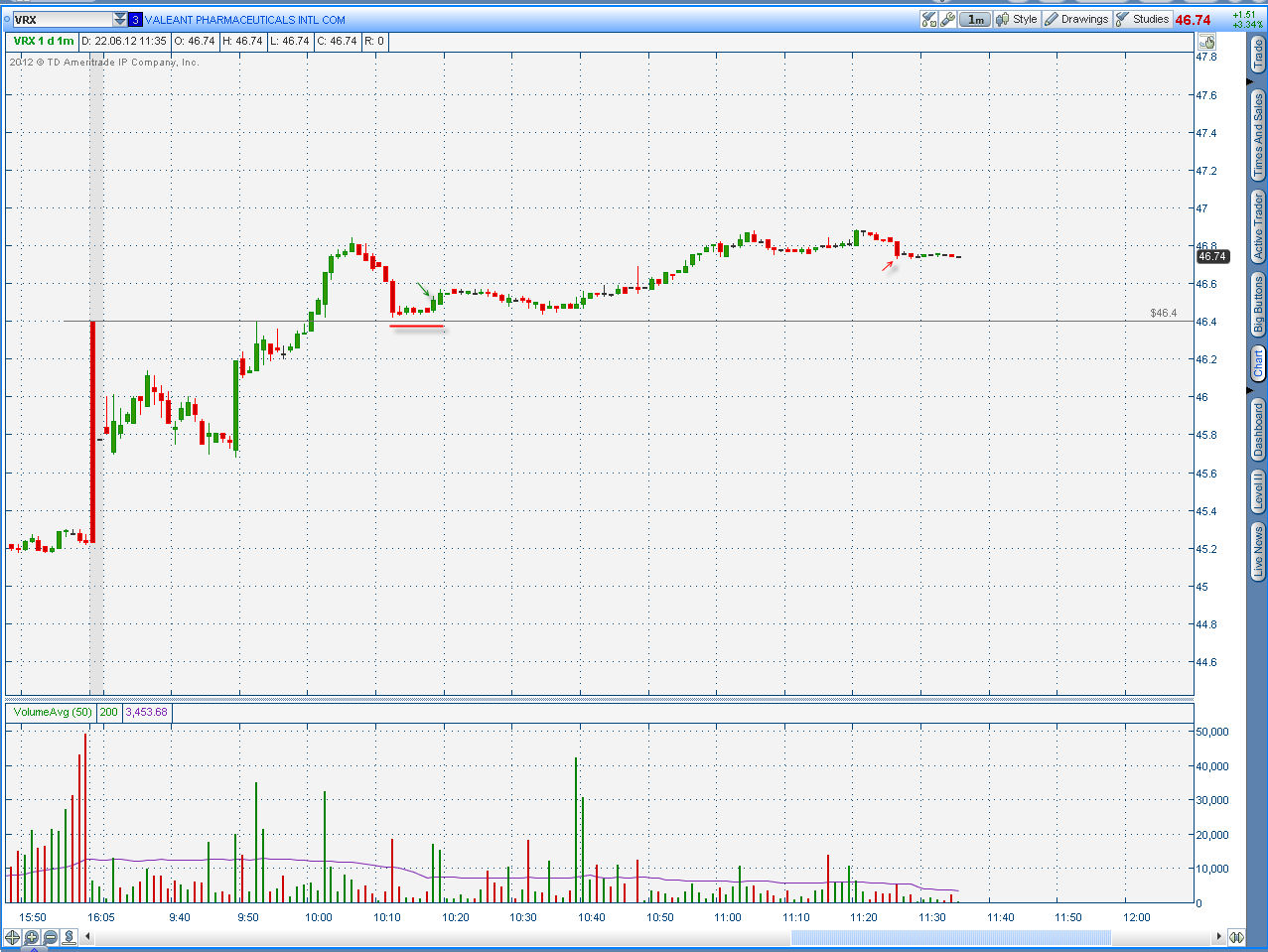Open chart settings with the wrench icon
The height and width of the screenshot is (952, 1268).
(x=948, y=20)
